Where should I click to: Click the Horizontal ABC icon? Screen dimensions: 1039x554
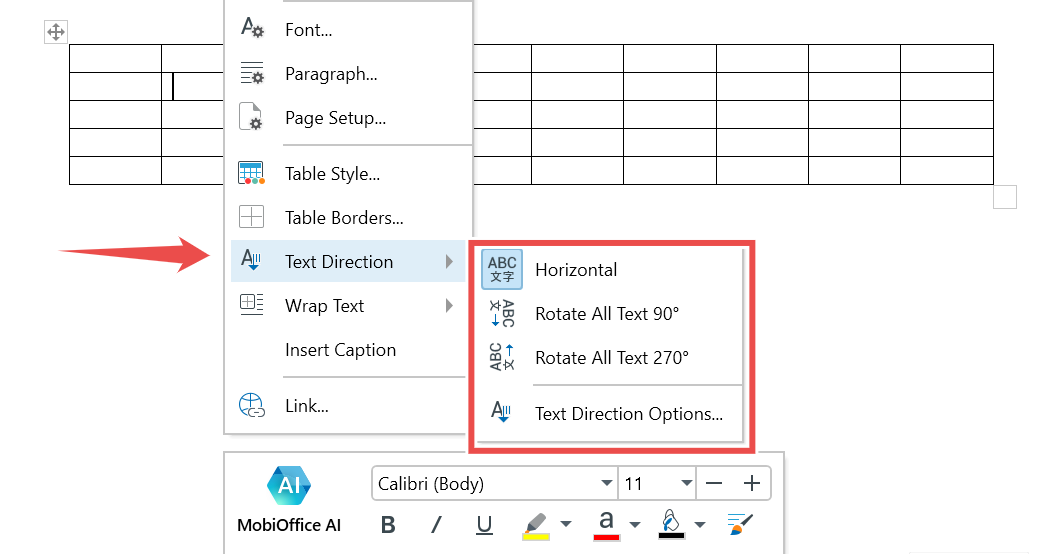[x=502, y=269]
